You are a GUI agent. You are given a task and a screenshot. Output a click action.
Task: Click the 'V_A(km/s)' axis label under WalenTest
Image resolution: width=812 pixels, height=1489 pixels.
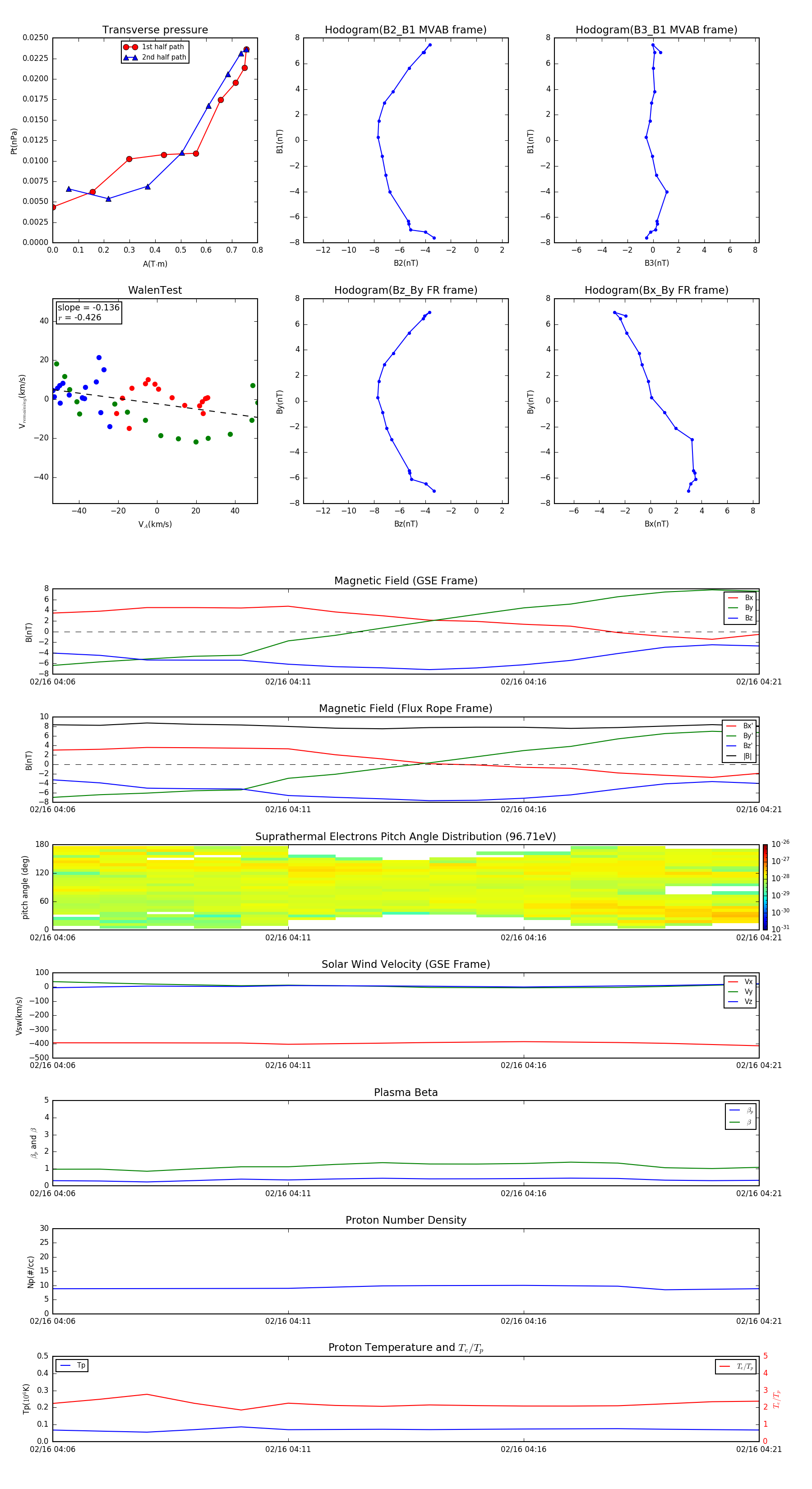click(x=155, y=524)
